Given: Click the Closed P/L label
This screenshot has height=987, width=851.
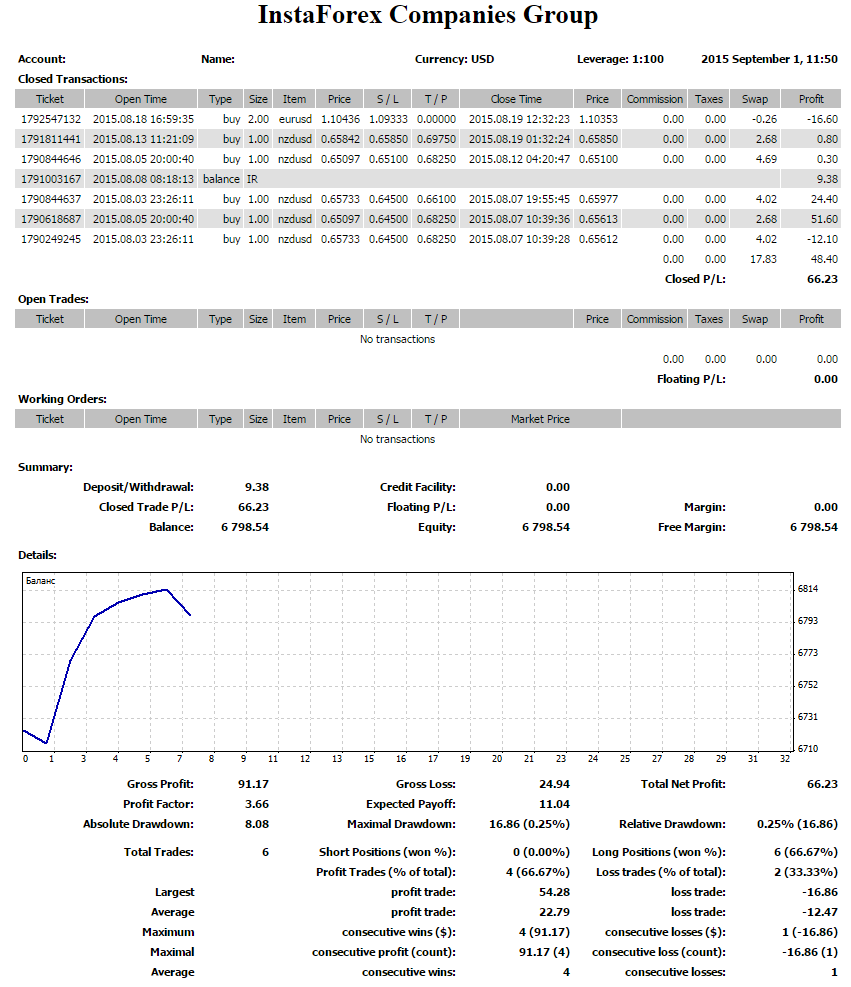Looking at the screenshot, I should tap(695, 279).
